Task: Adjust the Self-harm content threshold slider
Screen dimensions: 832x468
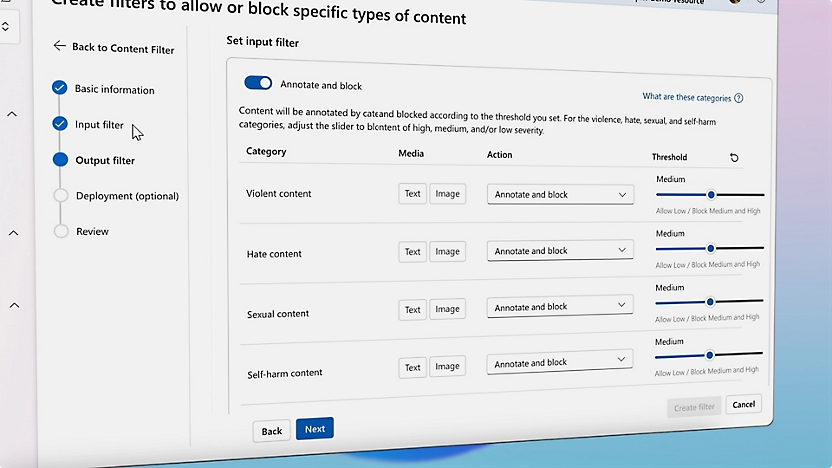Action: pyautogui.click(x=709, y=355)
